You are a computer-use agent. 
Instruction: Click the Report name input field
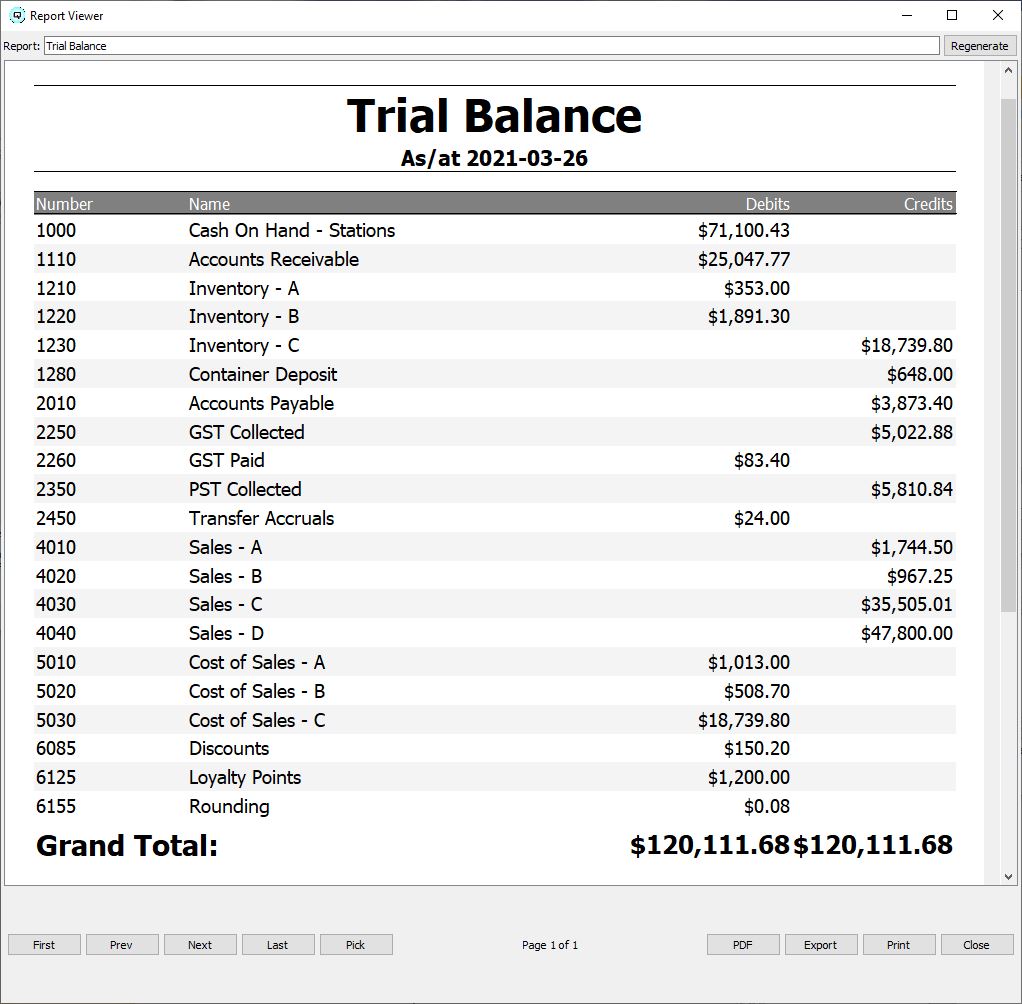[x=491, y=46]
